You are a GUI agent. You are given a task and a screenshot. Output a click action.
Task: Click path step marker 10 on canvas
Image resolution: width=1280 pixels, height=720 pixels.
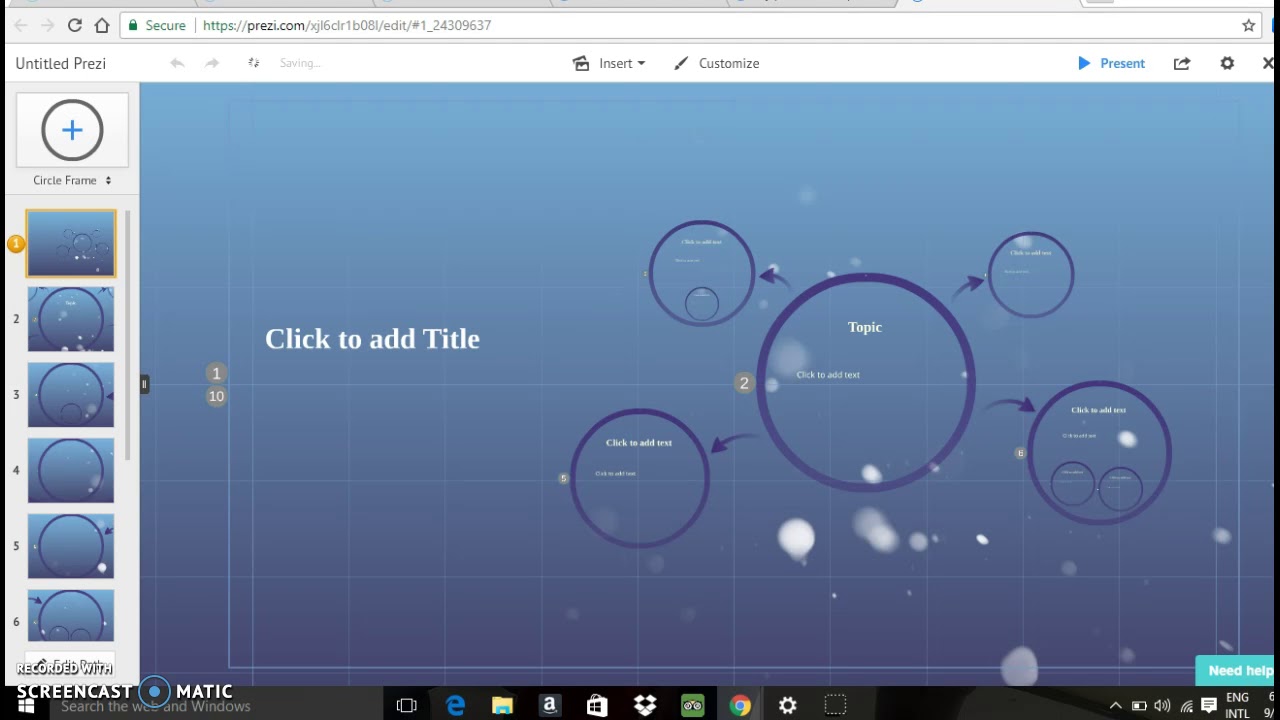[216, 396]
